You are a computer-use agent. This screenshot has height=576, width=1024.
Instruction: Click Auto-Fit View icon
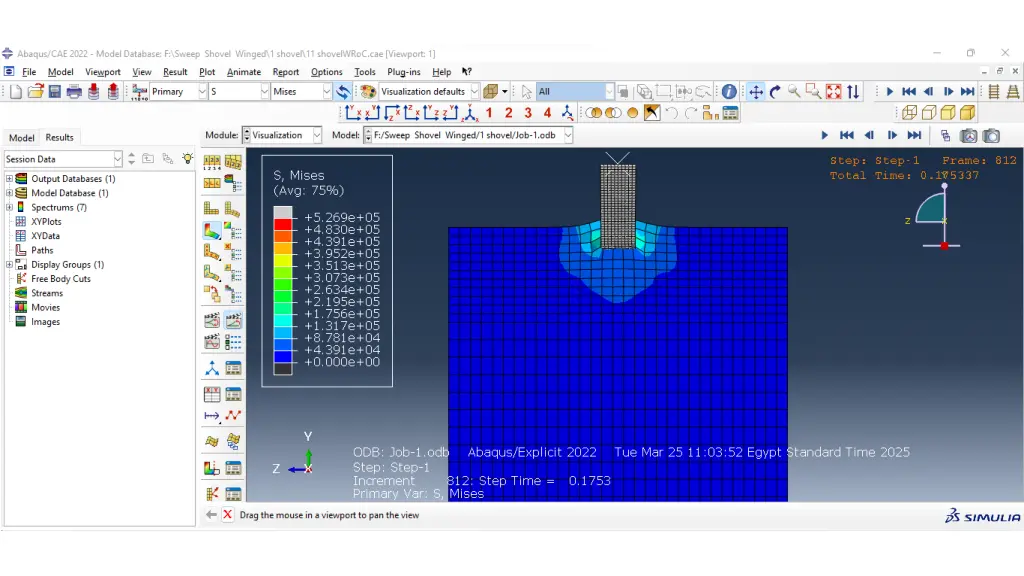pyautogui.click(x=833, y=92)
